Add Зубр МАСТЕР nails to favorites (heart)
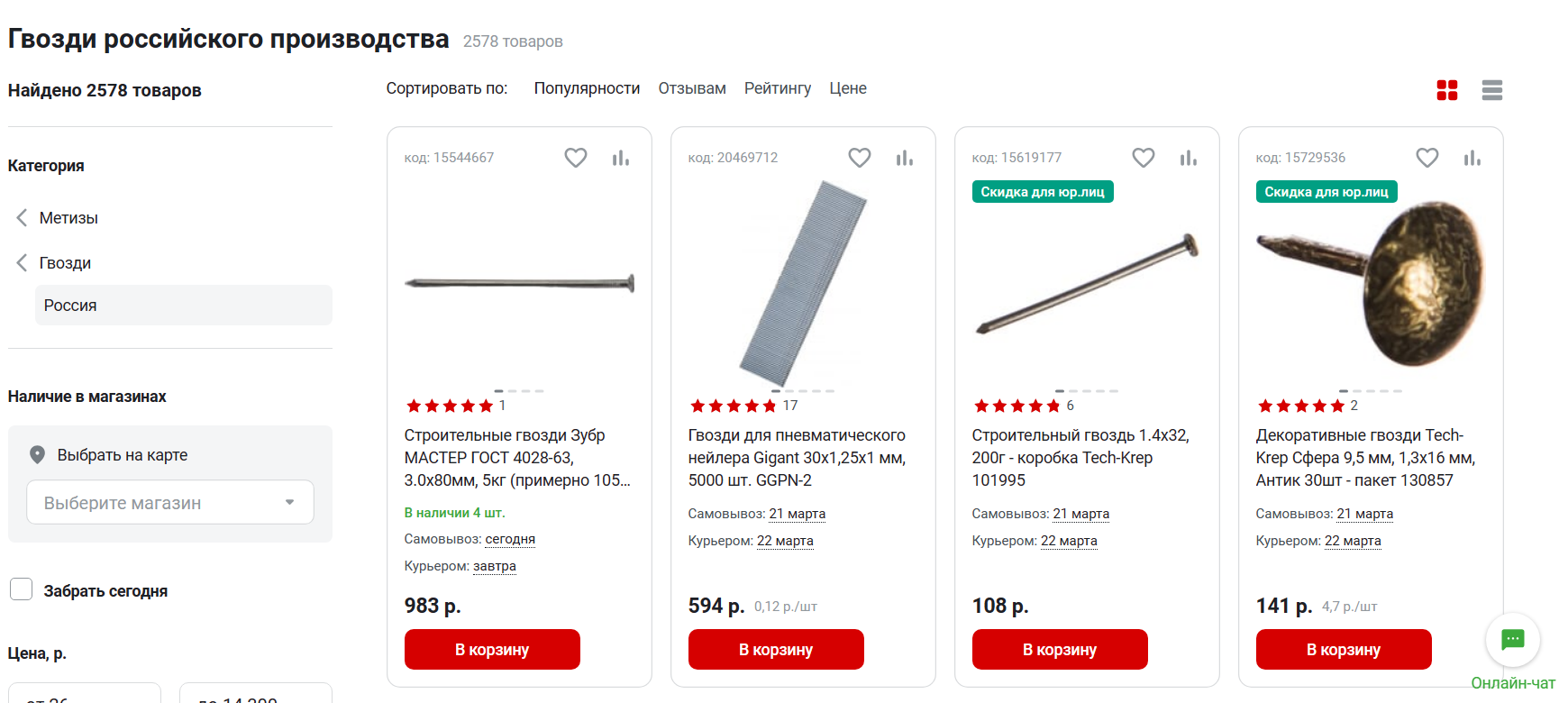 (576, 158)
